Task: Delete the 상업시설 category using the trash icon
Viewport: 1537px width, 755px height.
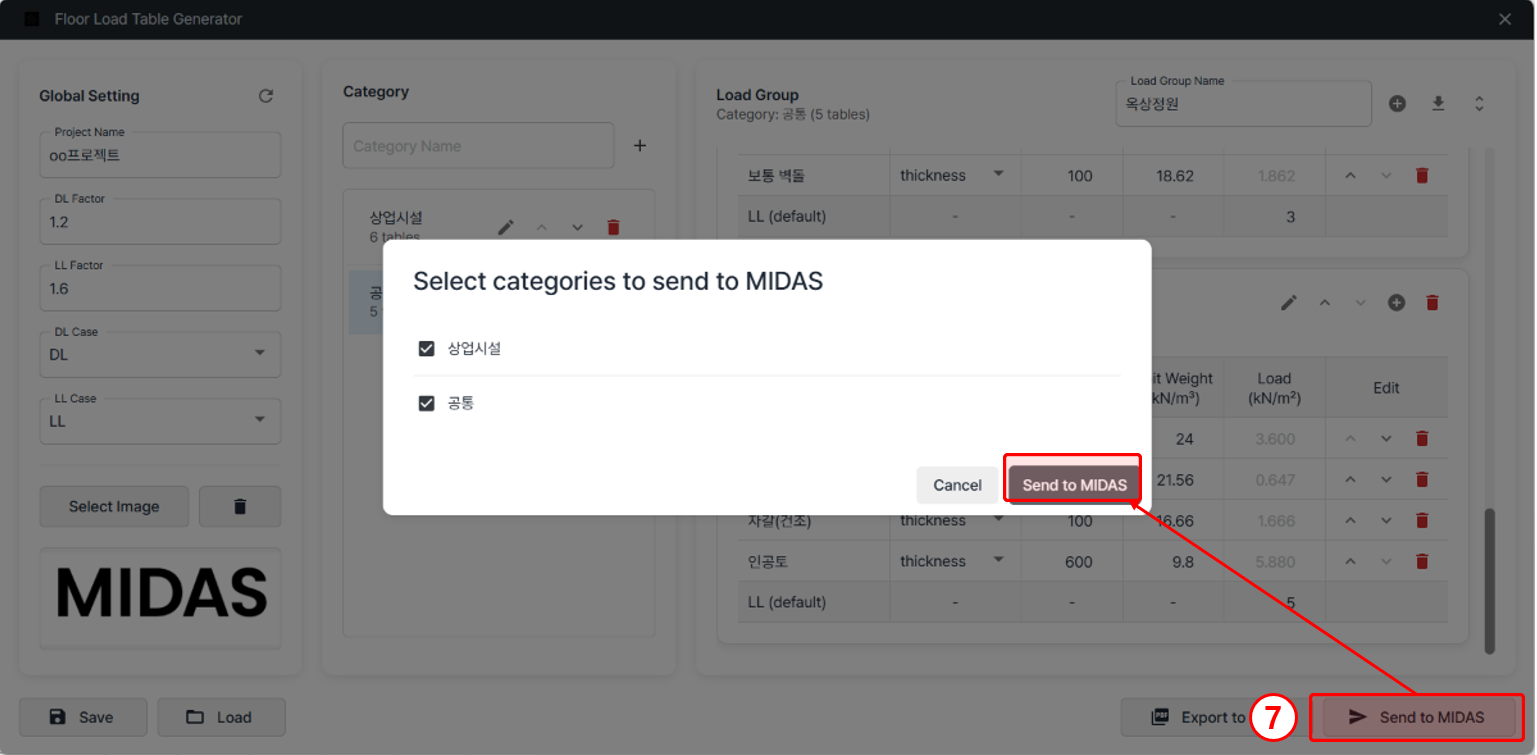Action: (x=613, y=227)
